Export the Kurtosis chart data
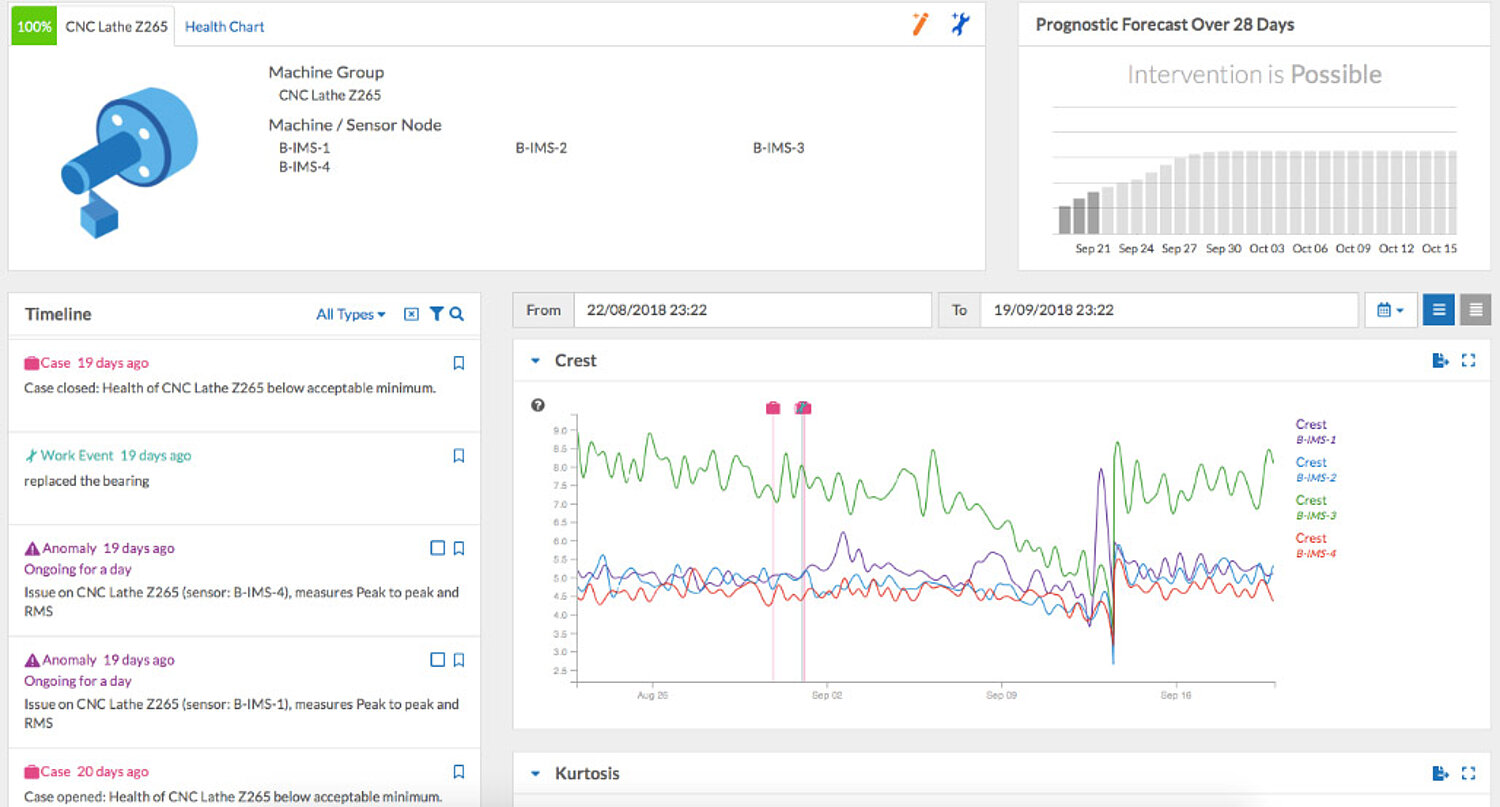This screenshot has height=807, width=1500. (x=1440, y=774)
